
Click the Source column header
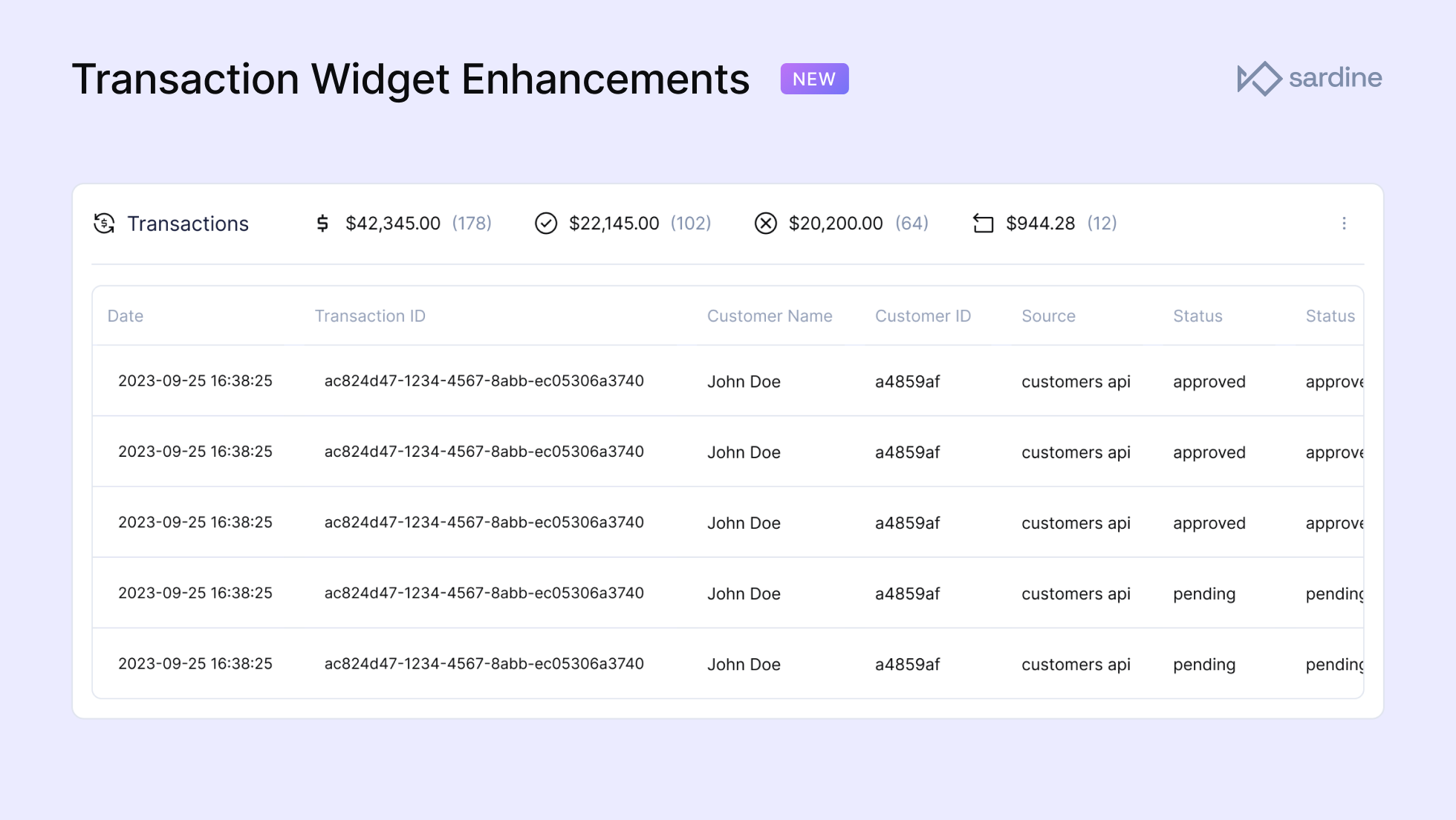pyautogui.click(x=1048, y=316)
